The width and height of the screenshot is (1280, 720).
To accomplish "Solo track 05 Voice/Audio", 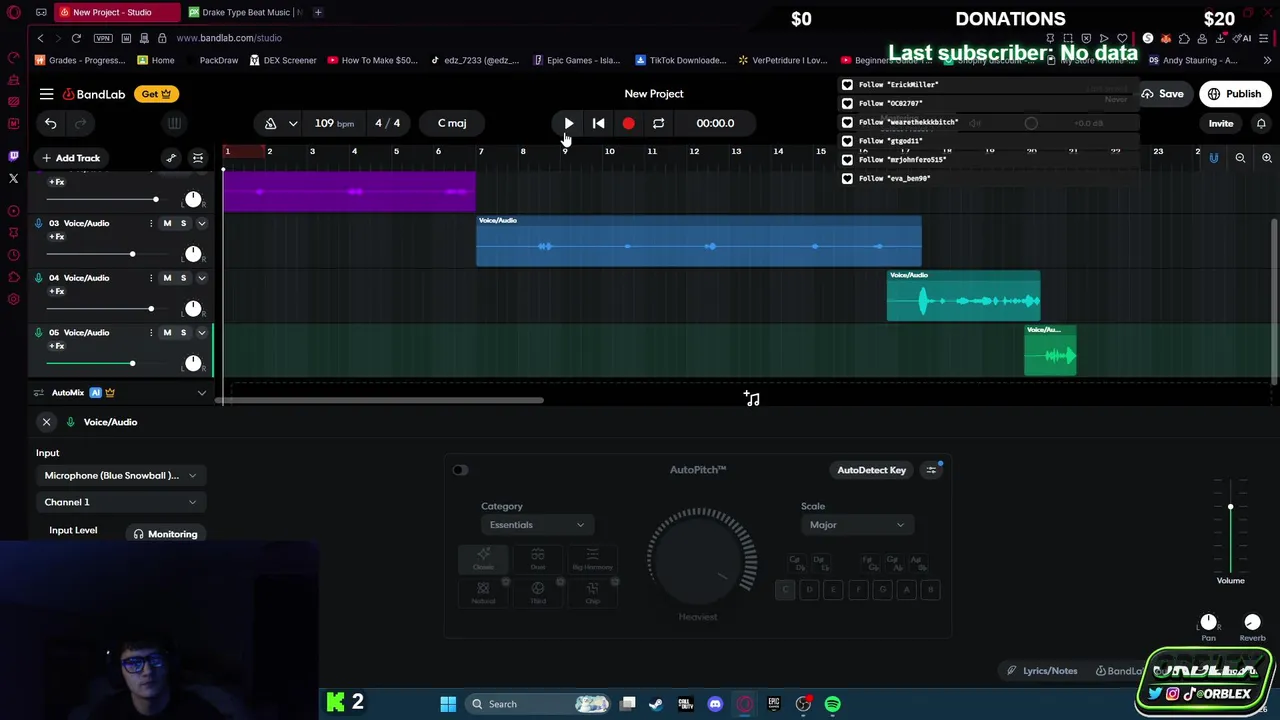I will (183, 332).
